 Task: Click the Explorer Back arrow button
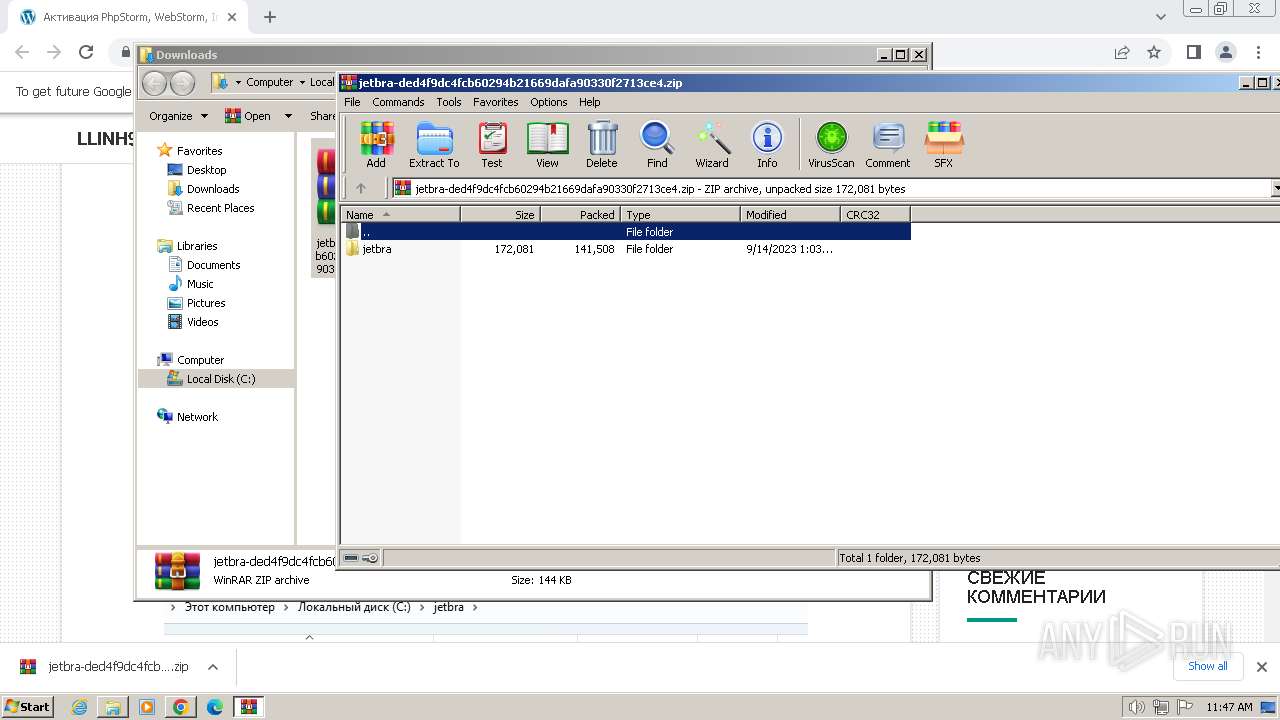(x=154, y=83)
